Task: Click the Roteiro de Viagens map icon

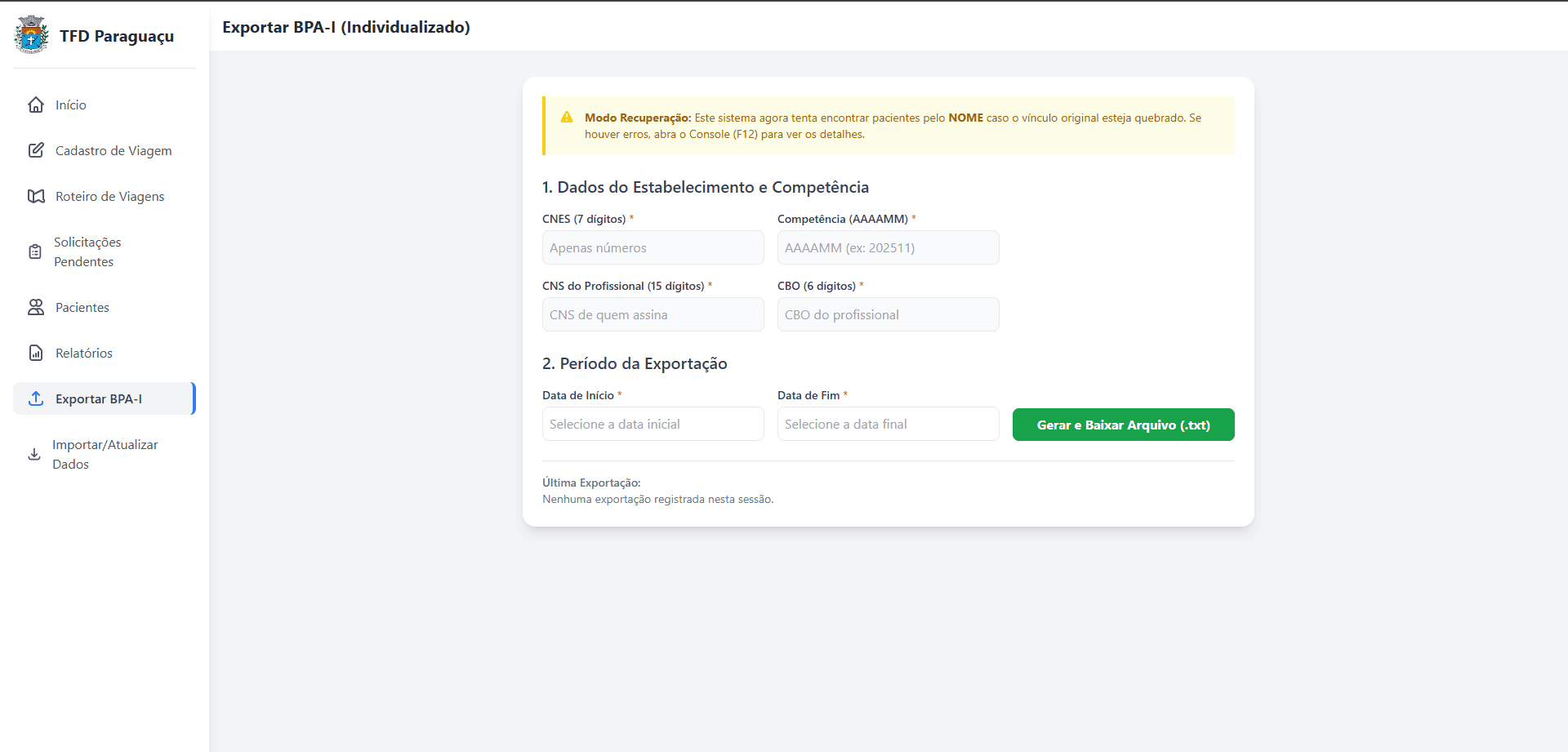Action: point(36,196)
